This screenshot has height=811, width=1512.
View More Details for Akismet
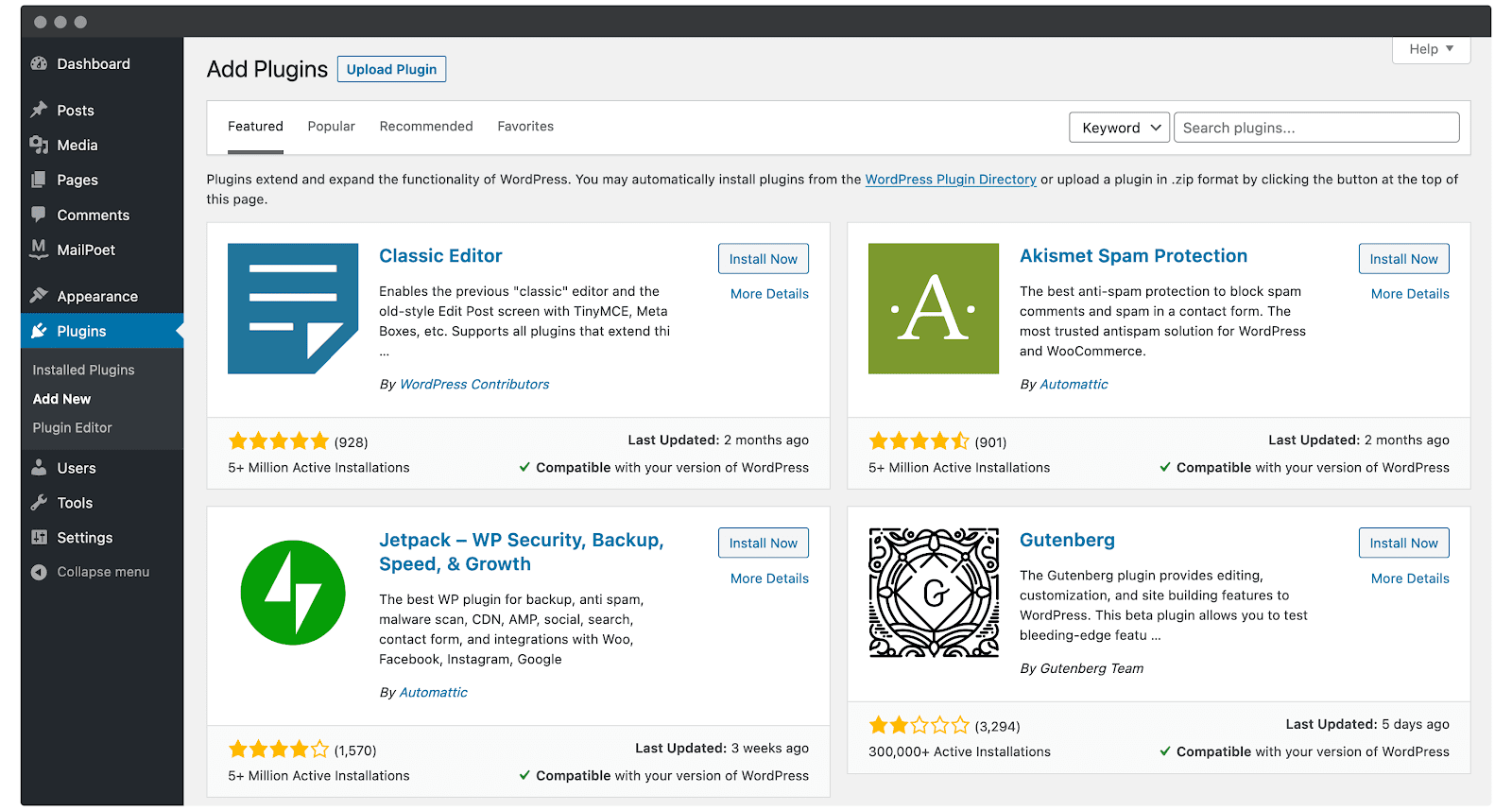pyautogui.click(x=1410, y=294)
